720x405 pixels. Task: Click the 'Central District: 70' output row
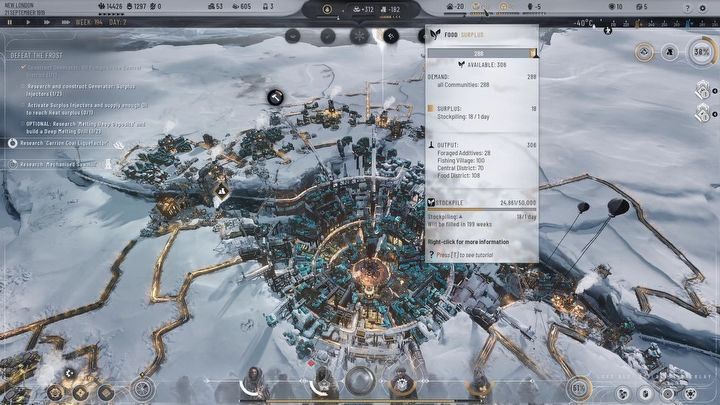click(x=460, y=168)
